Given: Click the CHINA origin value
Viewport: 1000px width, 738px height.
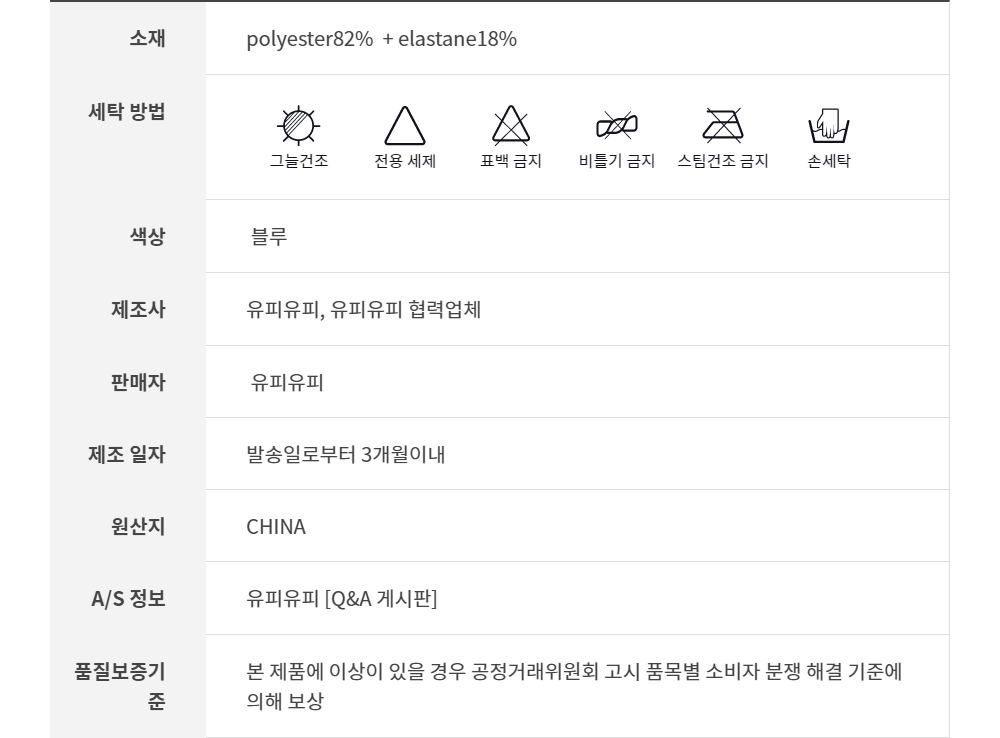Looking at the screenshot, I should [276, 527].
